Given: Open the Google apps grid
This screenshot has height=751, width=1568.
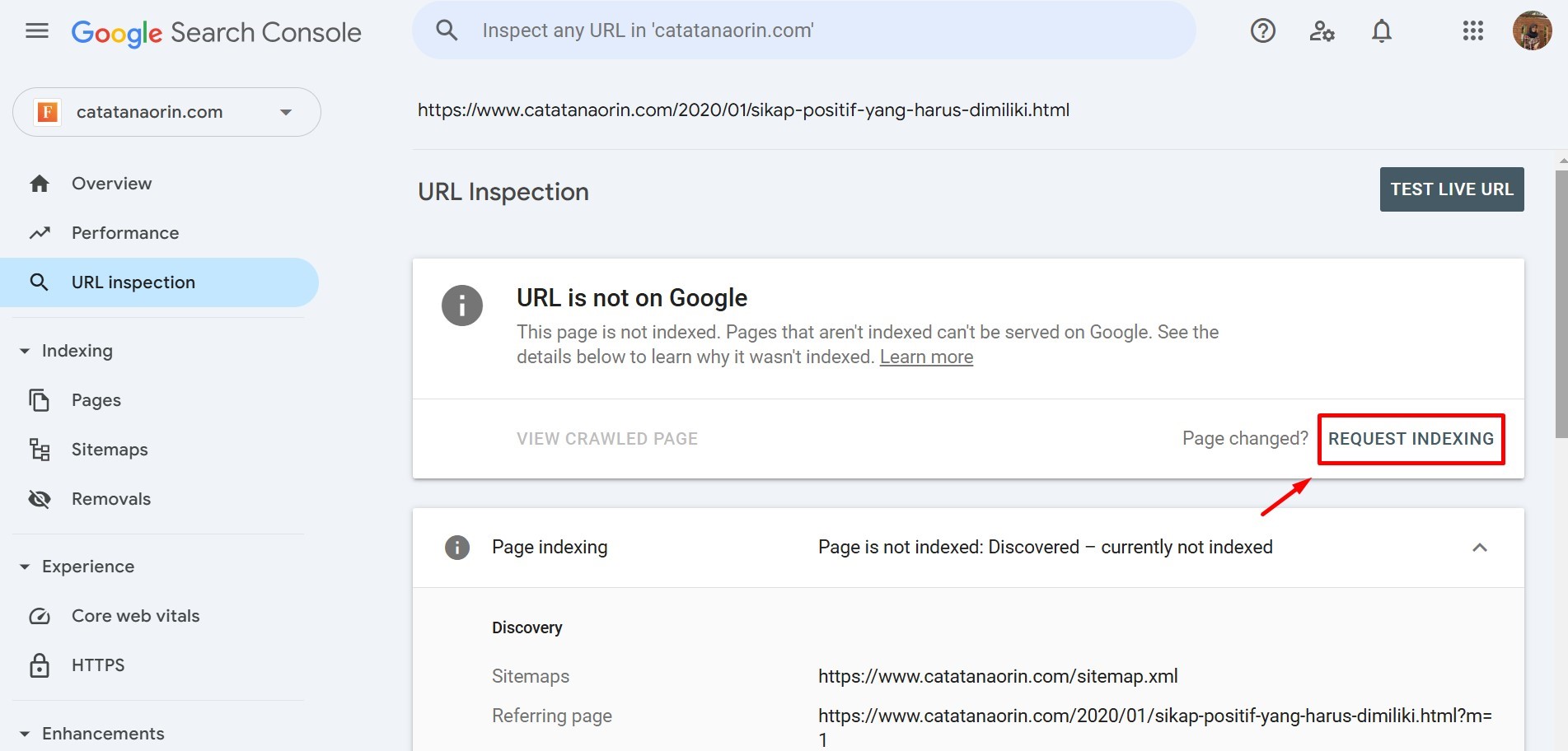Looking at the screenshot, I should pos(1472,31).
